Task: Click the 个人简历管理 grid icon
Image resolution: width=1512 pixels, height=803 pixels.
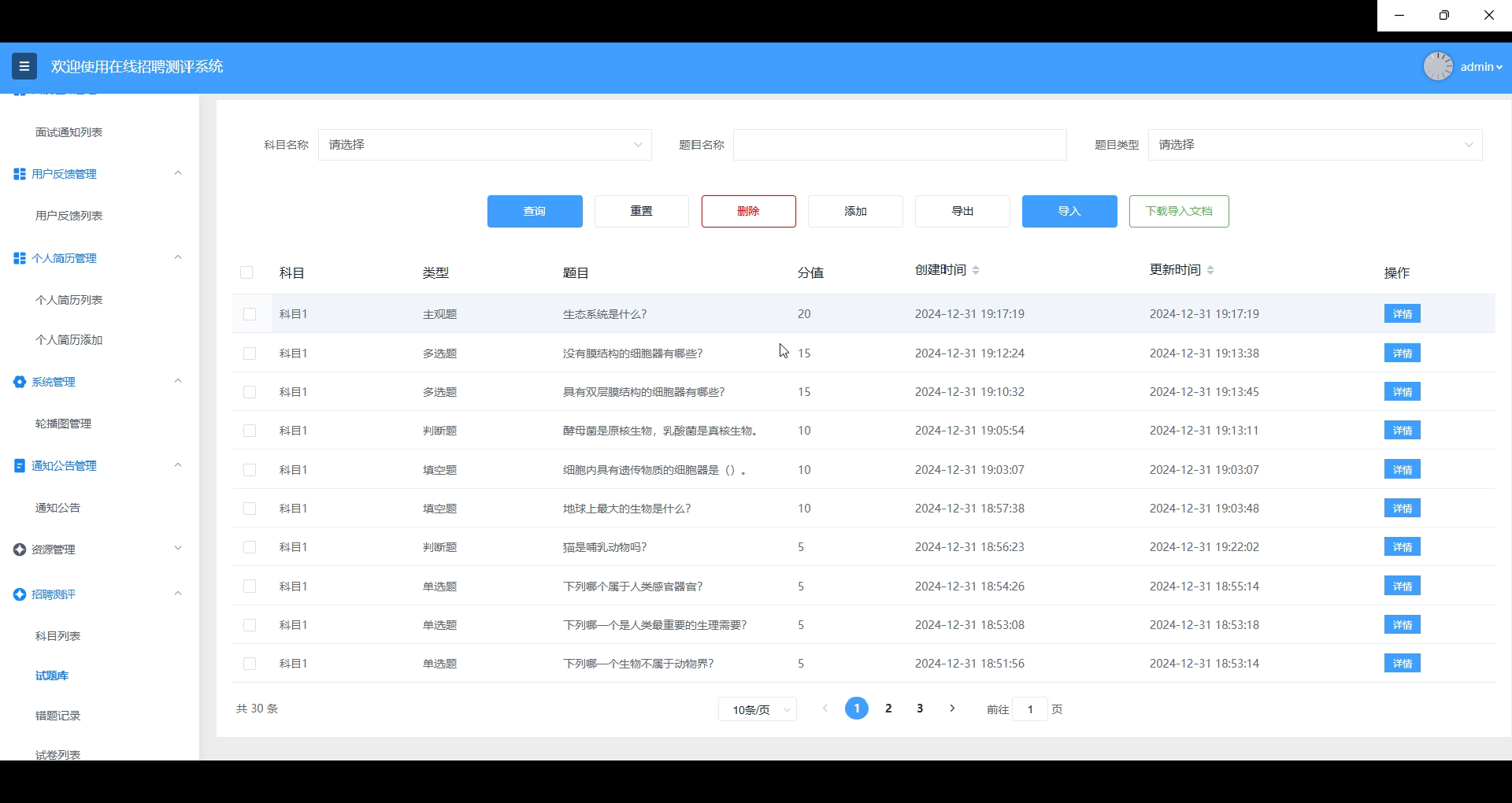Action: click(x=20, y=258)
